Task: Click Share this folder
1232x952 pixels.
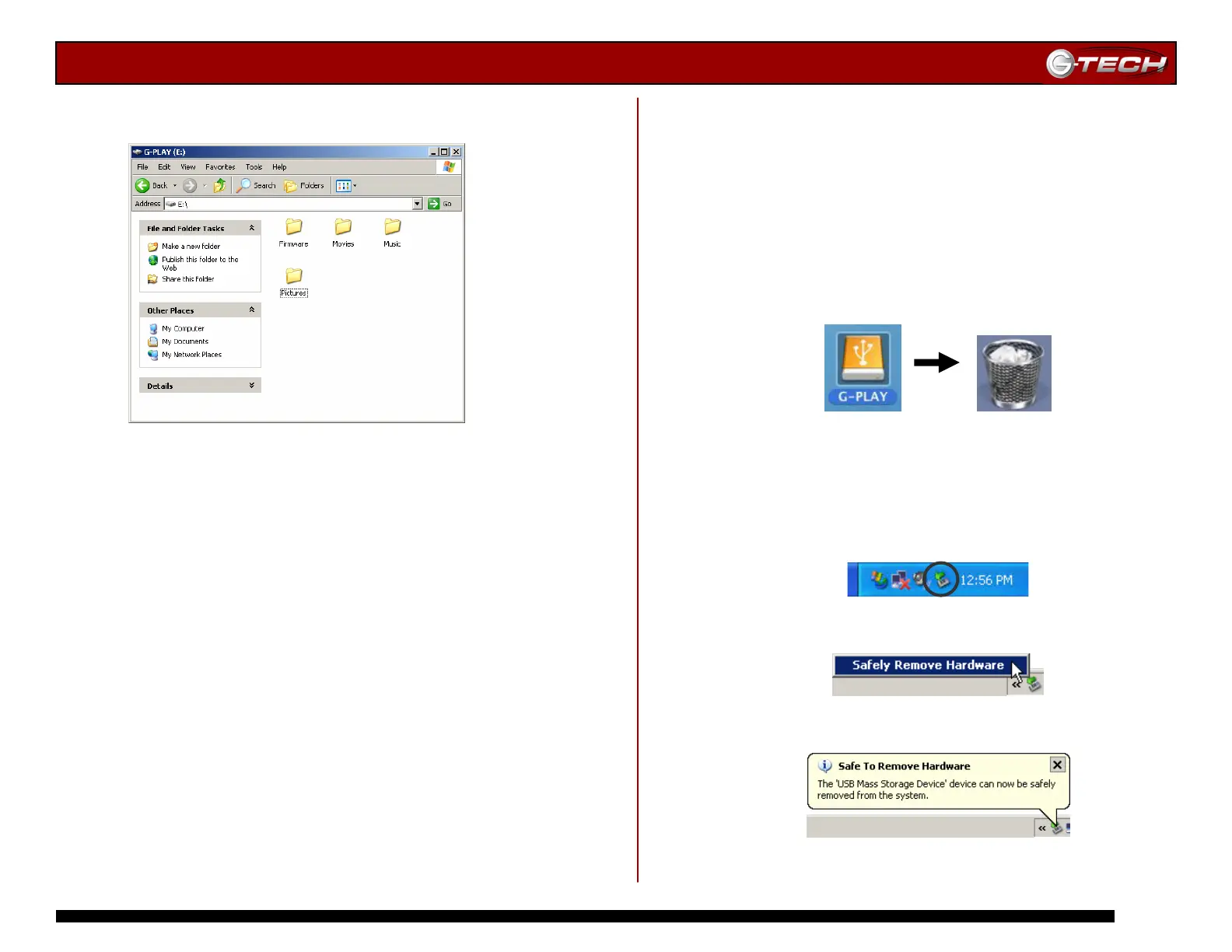Action: [x=181, y=279]
